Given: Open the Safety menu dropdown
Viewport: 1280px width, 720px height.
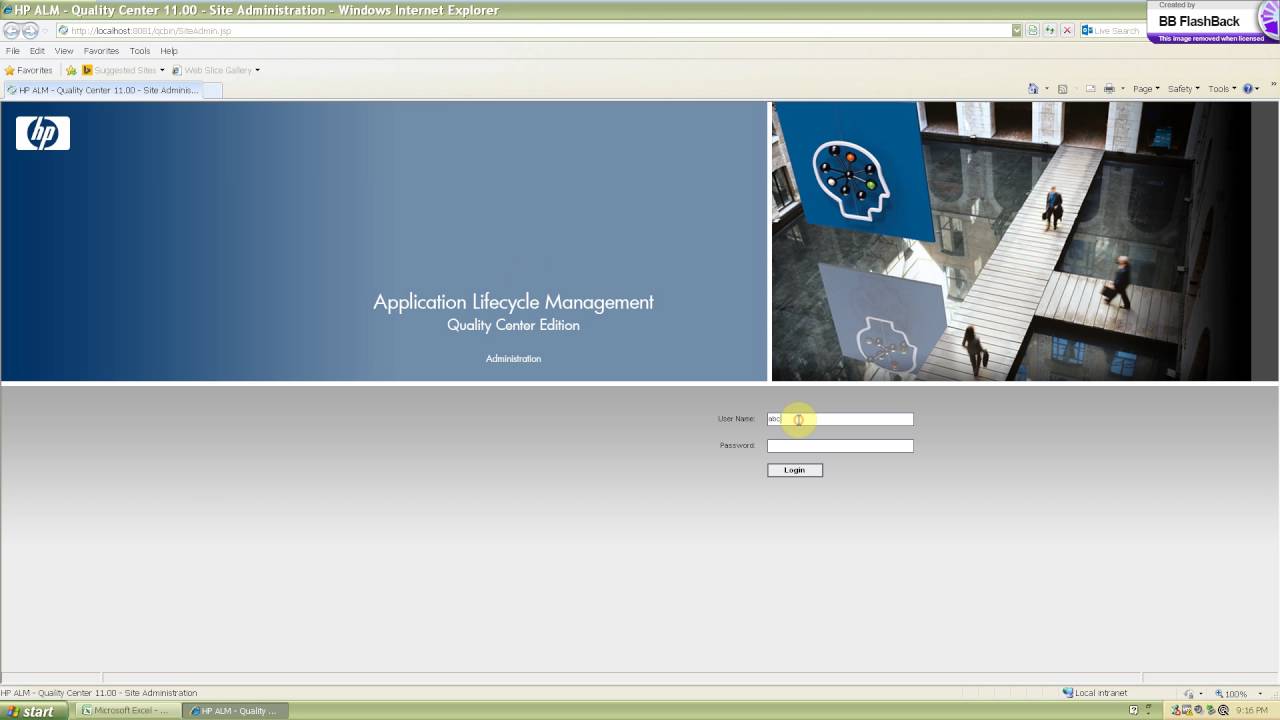Looking at the screenshot, I should point(1184,89).
